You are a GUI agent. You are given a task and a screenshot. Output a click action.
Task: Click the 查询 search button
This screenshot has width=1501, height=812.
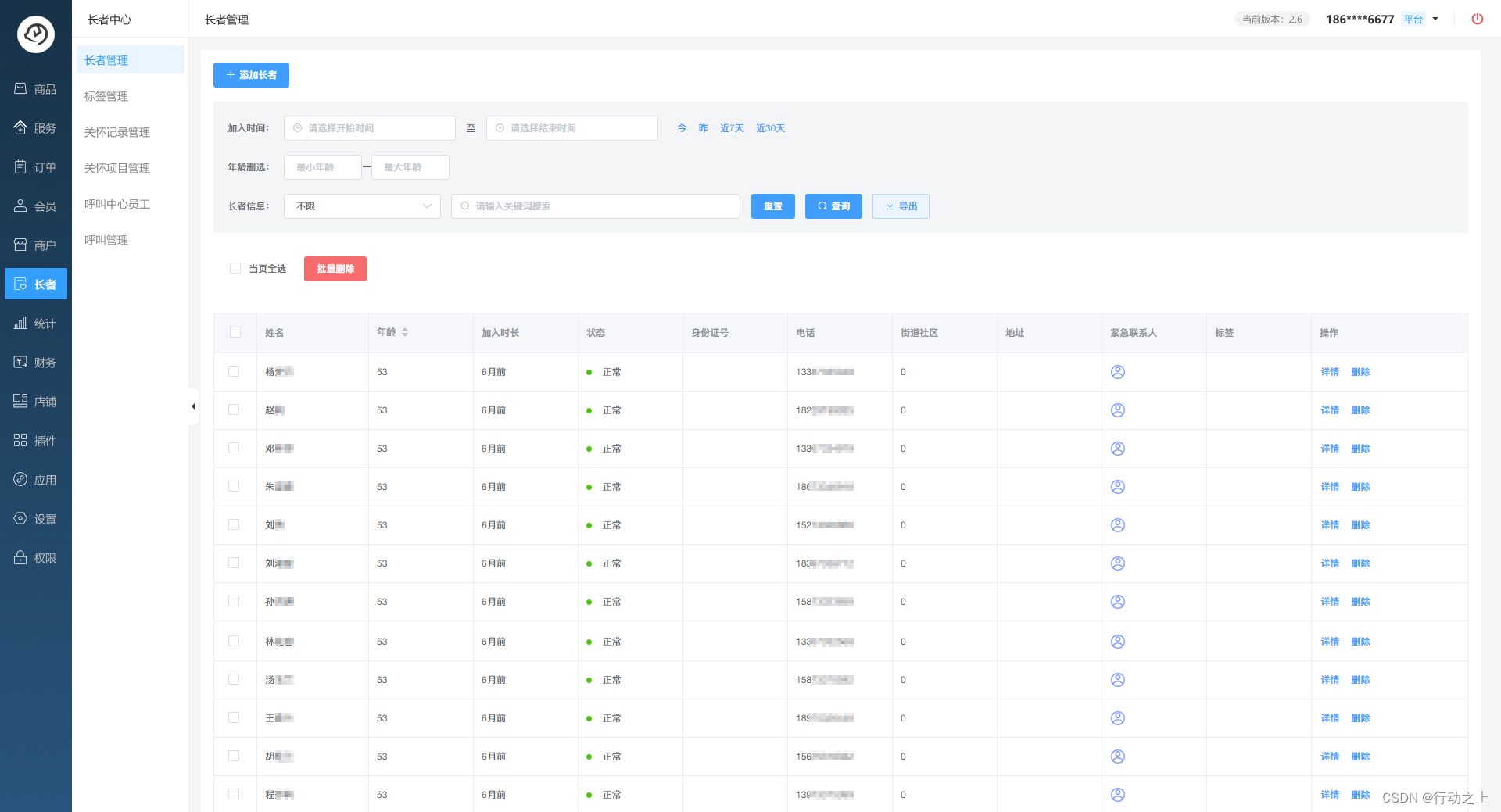(x=833, y=206)
